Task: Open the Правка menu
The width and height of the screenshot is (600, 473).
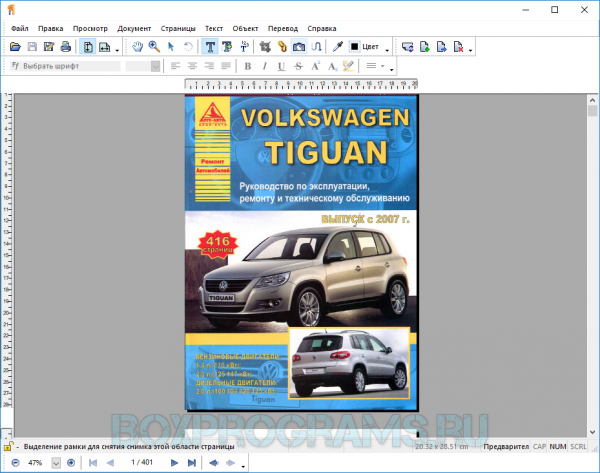Action: 51,28
